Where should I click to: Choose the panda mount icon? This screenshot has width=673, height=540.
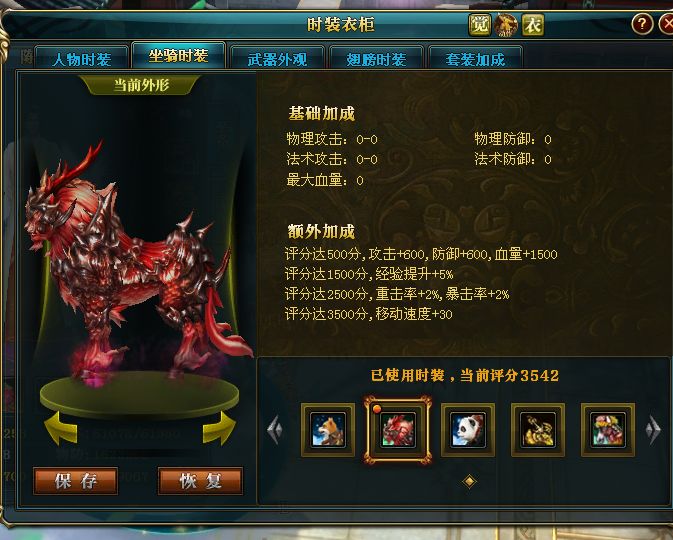coord(468,430)
